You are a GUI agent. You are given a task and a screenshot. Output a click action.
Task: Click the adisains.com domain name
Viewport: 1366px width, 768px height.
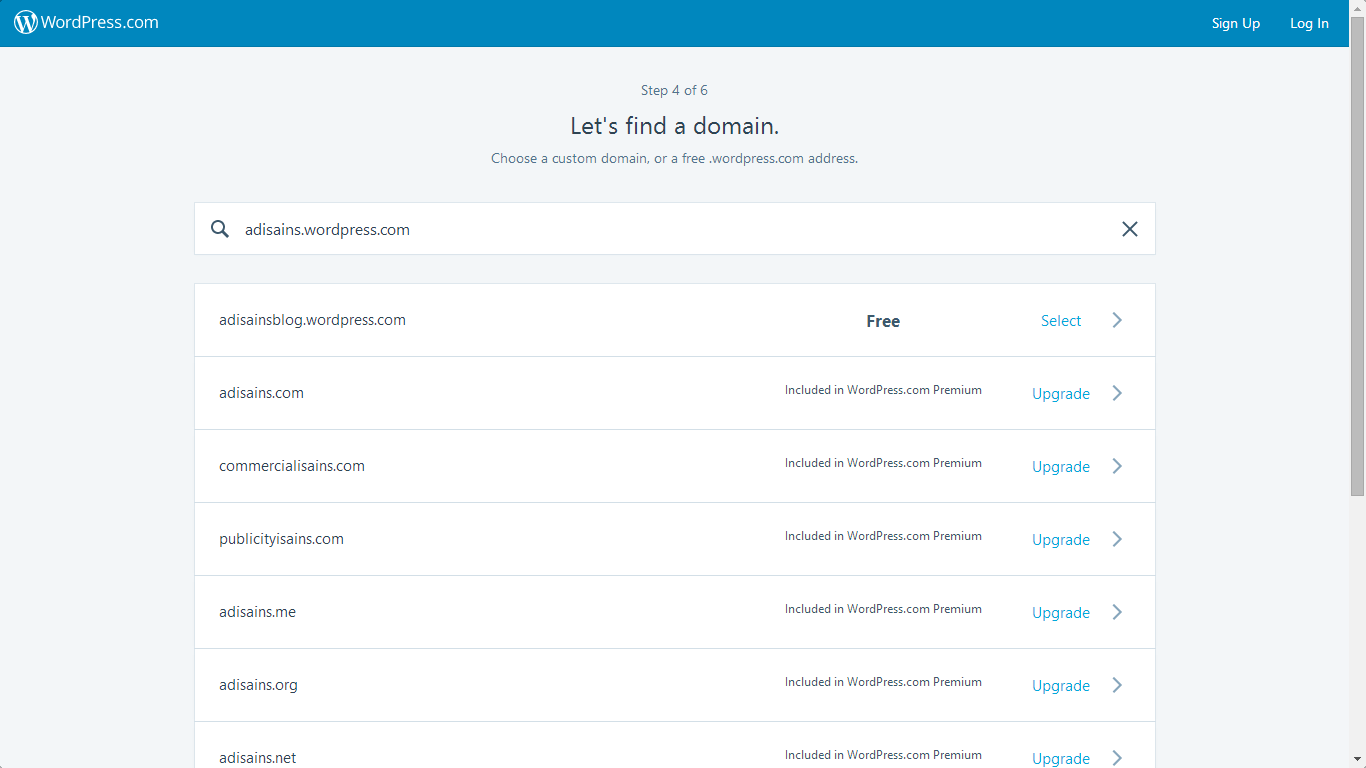(x=261, y=393)
